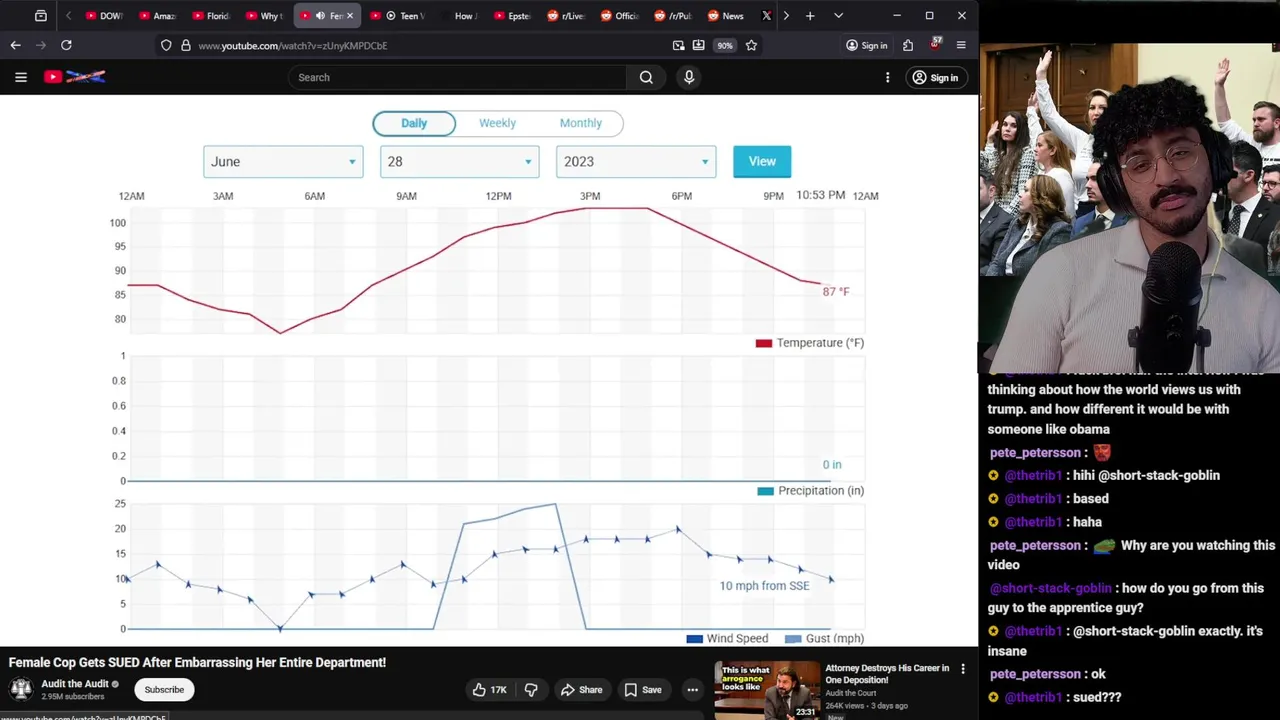Open the day 28 dropdown
Screen dimensions: 1280x720
click(x=460, y=161)
